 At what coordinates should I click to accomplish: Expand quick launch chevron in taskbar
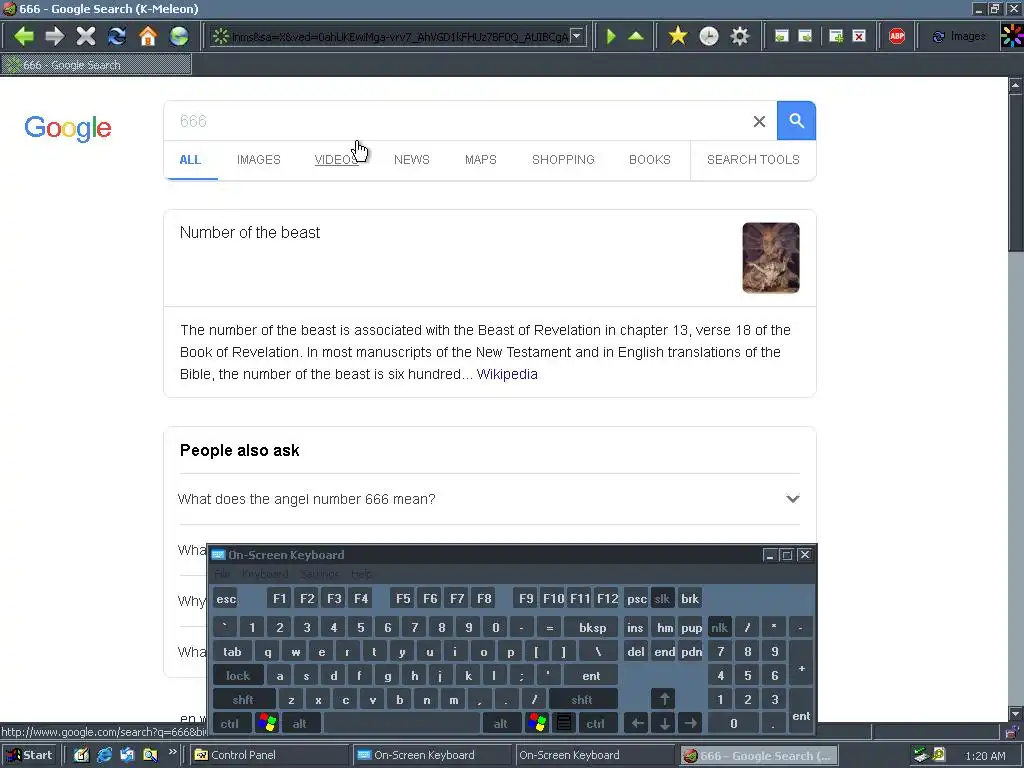[x=172, y=752]
